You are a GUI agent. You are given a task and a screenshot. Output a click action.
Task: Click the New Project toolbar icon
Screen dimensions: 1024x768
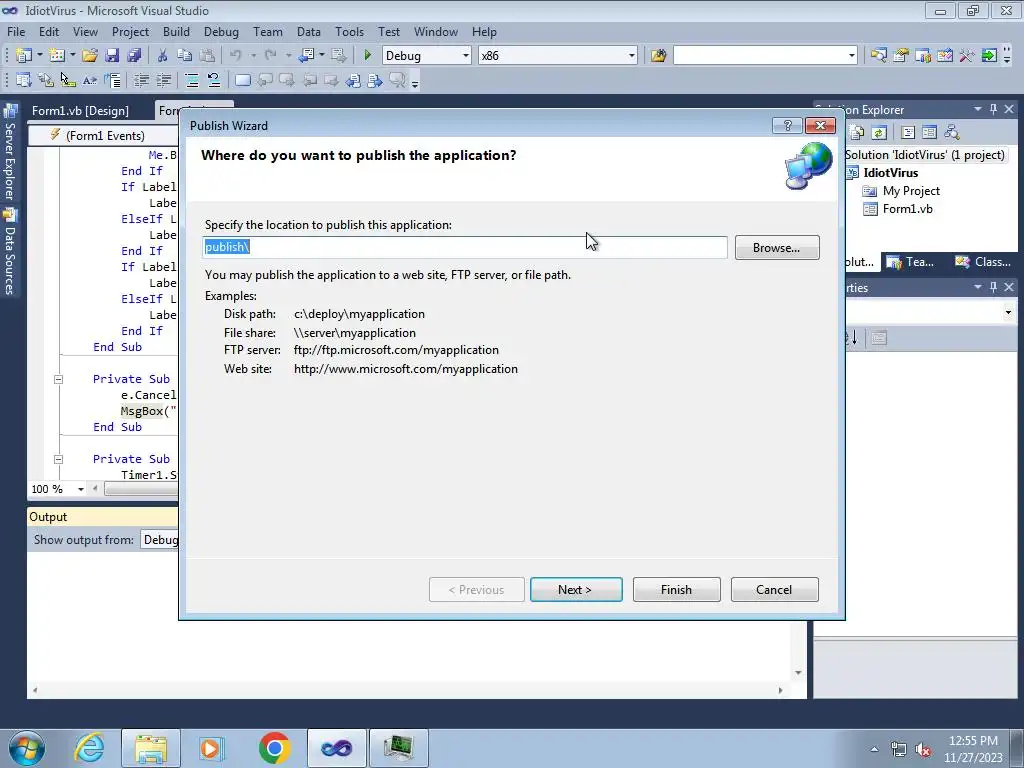24,56
